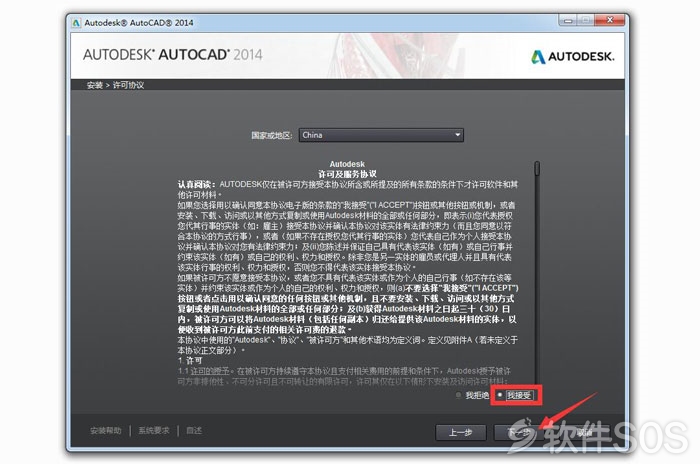Open the 系统要求 link
Screen dimensions: 700x464
pos(154,431)
